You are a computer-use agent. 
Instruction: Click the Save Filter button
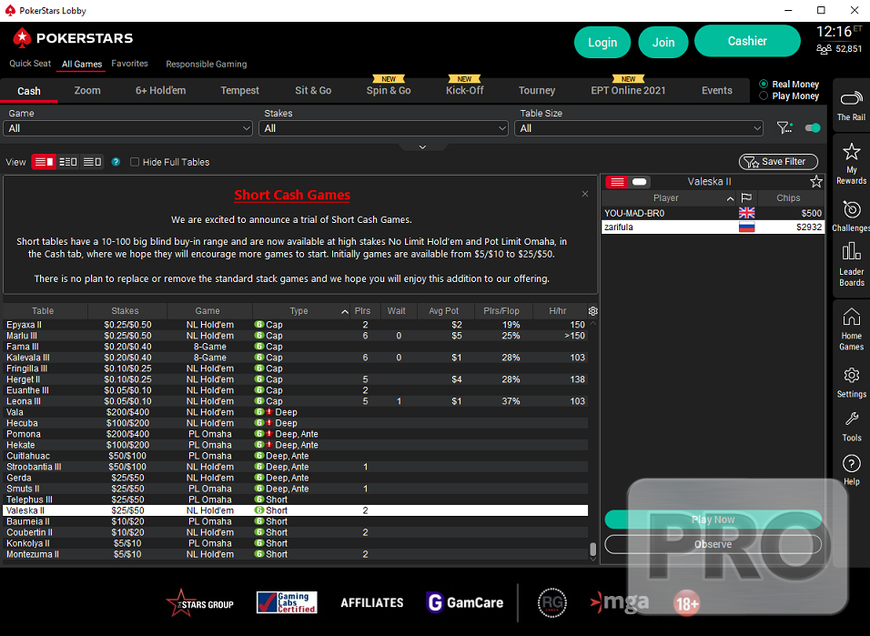pos(778,161)
